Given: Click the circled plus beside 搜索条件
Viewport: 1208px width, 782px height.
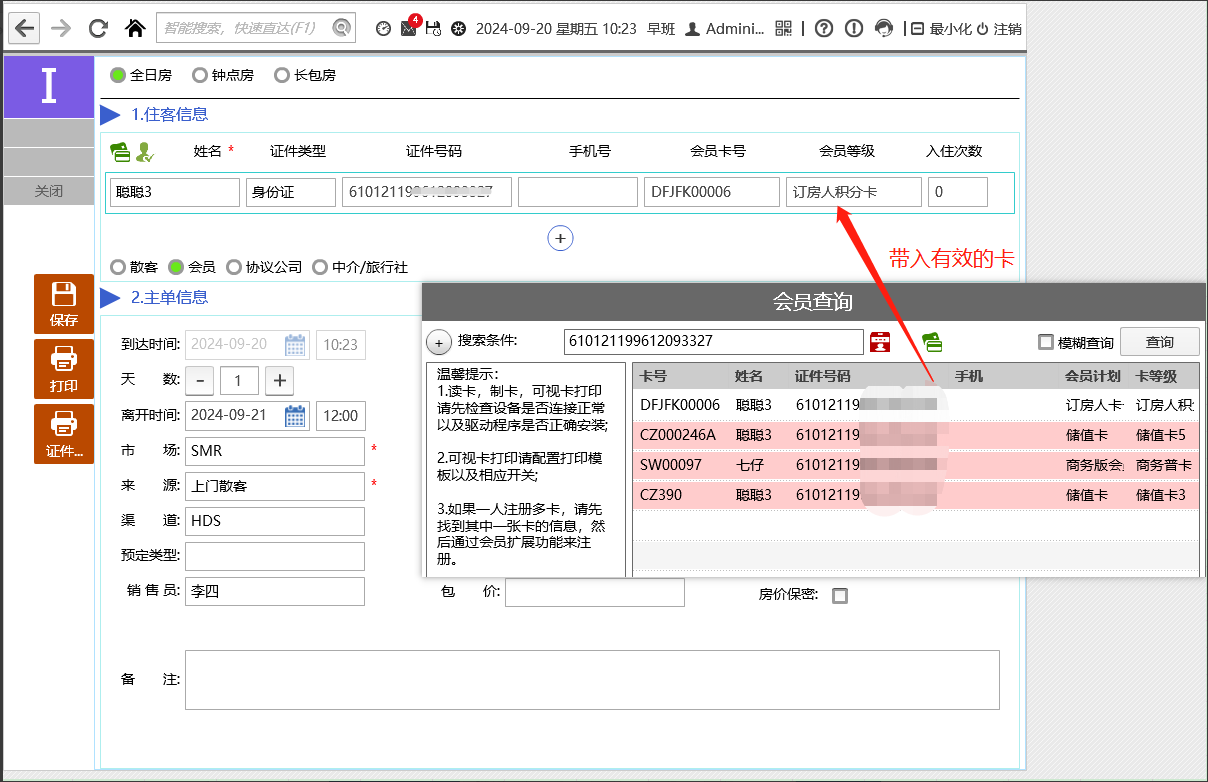Looking at the screenshot, I should tap(439, 342).
